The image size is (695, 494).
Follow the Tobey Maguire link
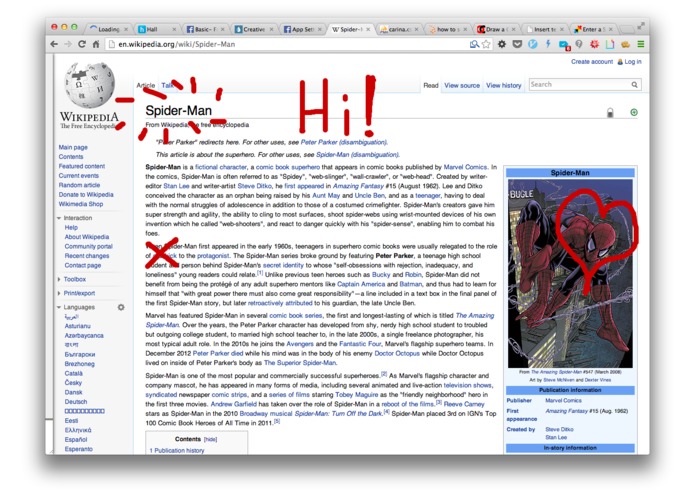[356, 394]
